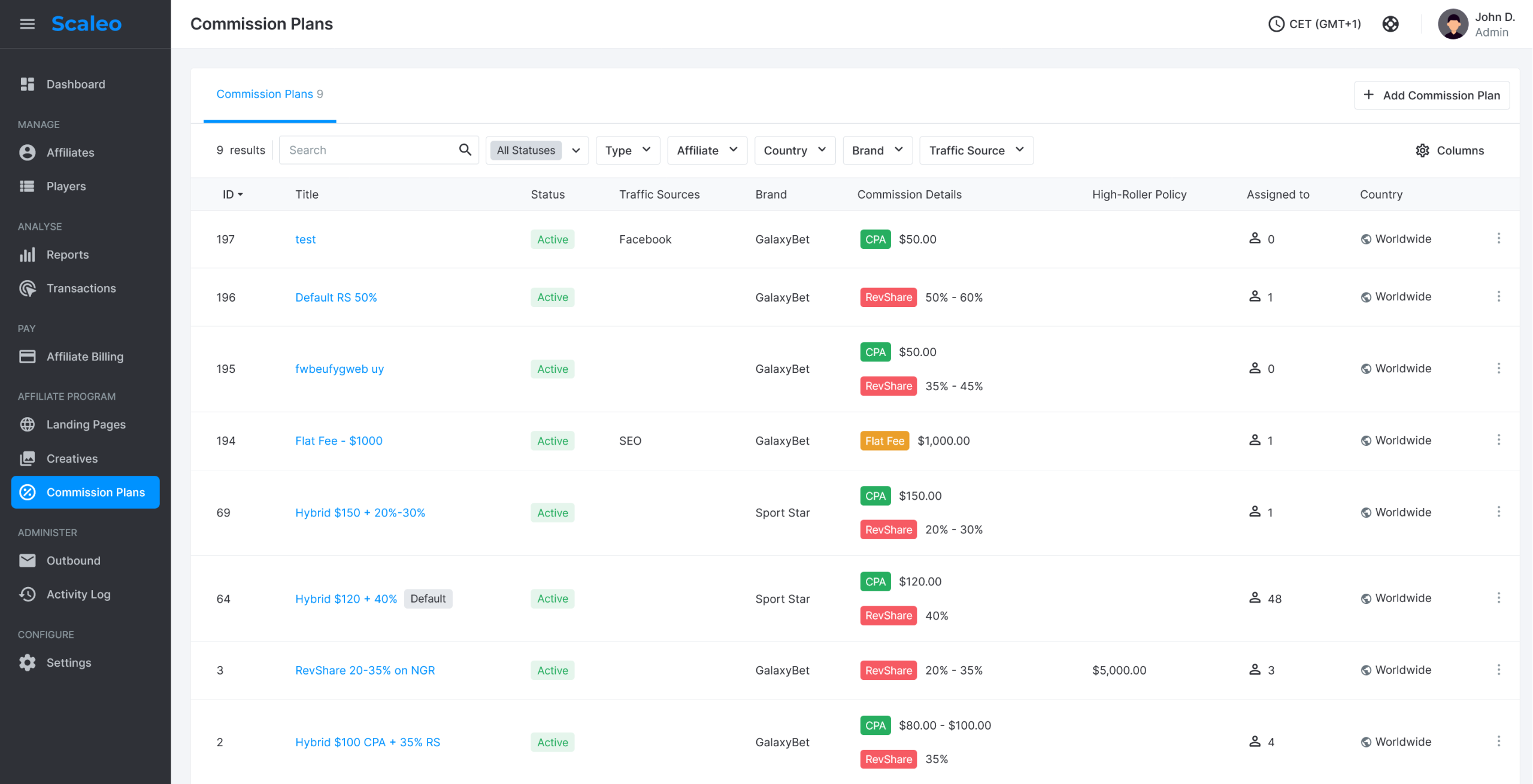Open the Brand filter dropdown

(x=877, y=150)
